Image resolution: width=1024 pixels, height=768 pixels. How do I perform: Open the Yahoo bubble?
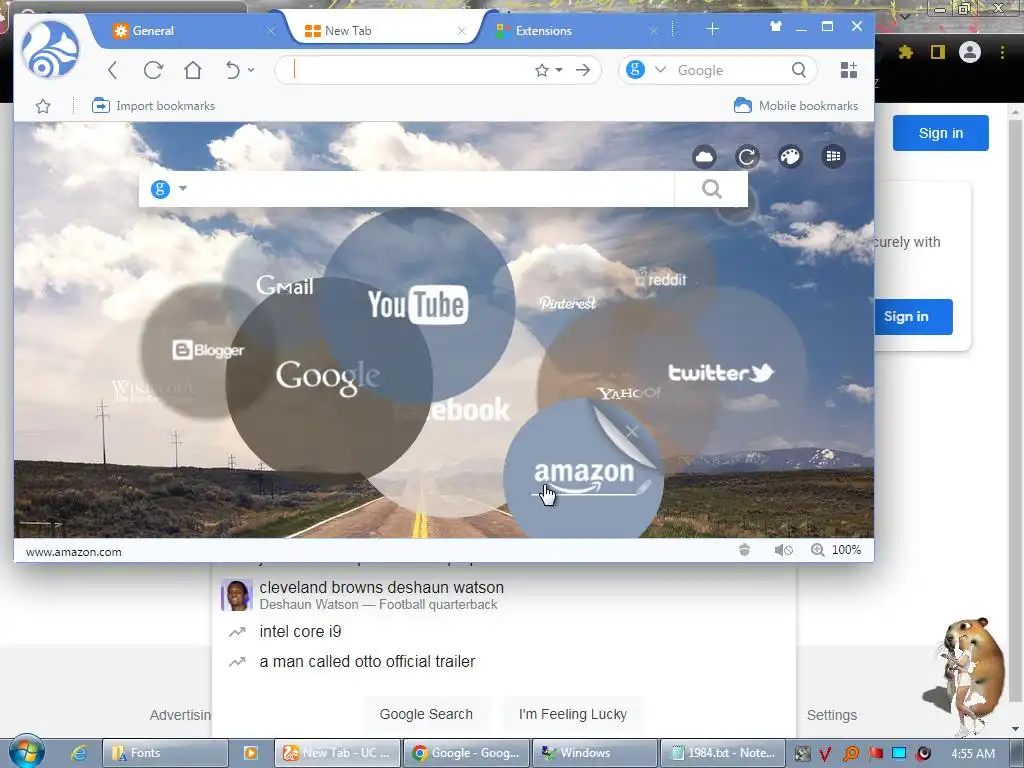(628, 393)
